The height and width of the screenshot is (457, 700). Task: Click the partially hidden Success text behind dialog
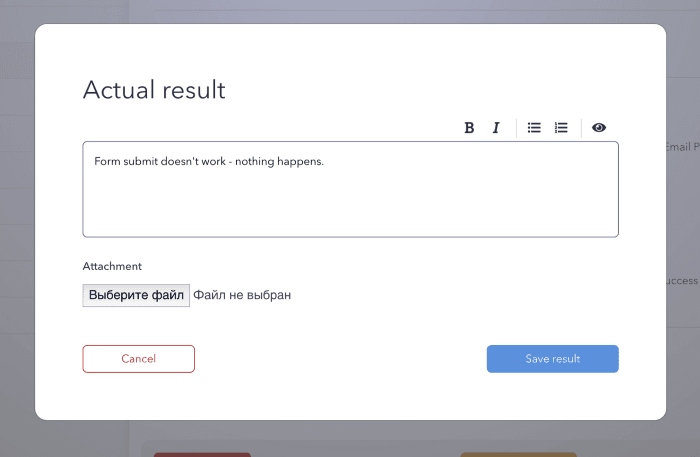pos(682,281)
